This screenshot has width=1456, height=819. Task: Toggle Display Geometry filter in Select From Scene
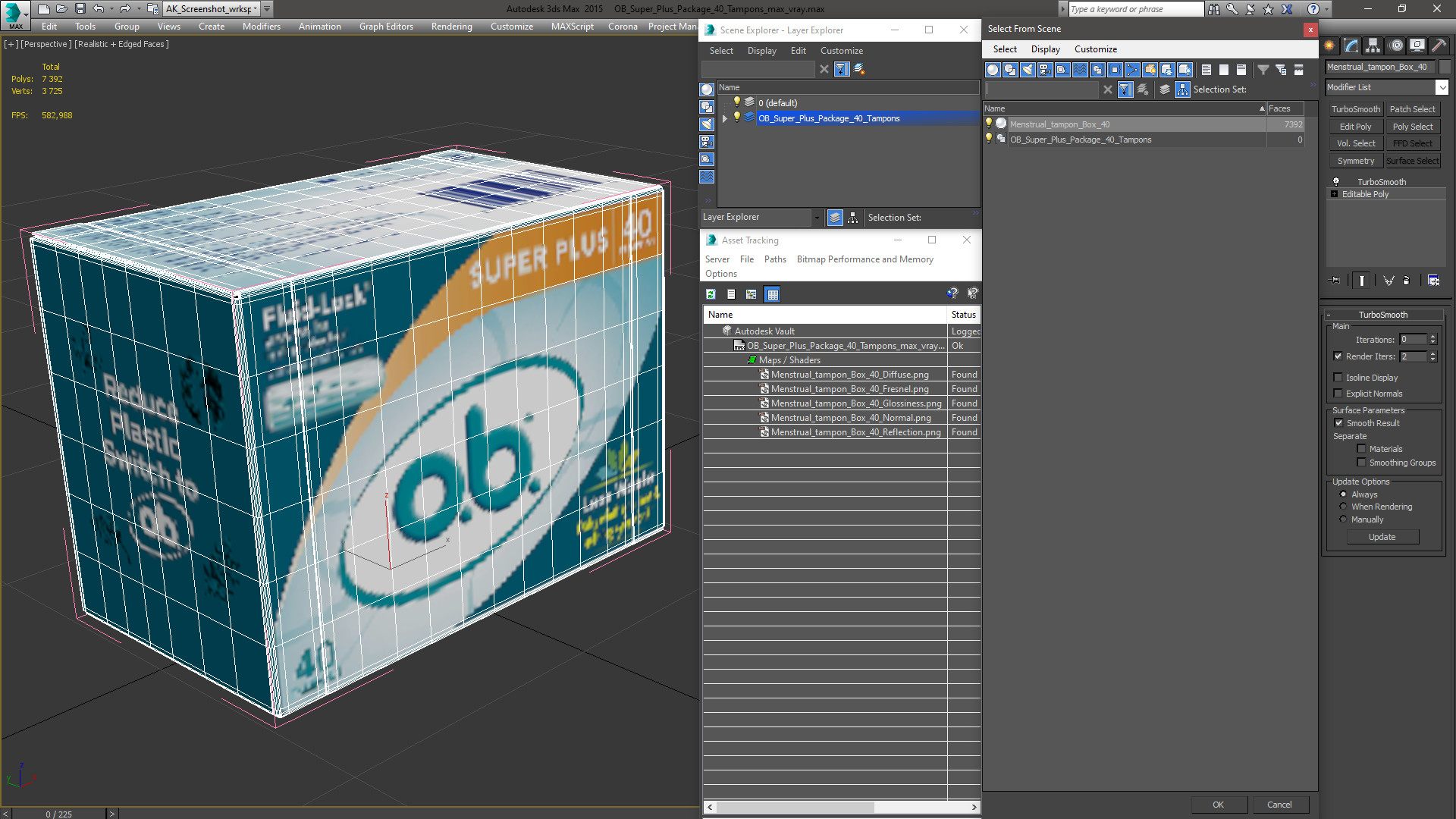(993, 70)
